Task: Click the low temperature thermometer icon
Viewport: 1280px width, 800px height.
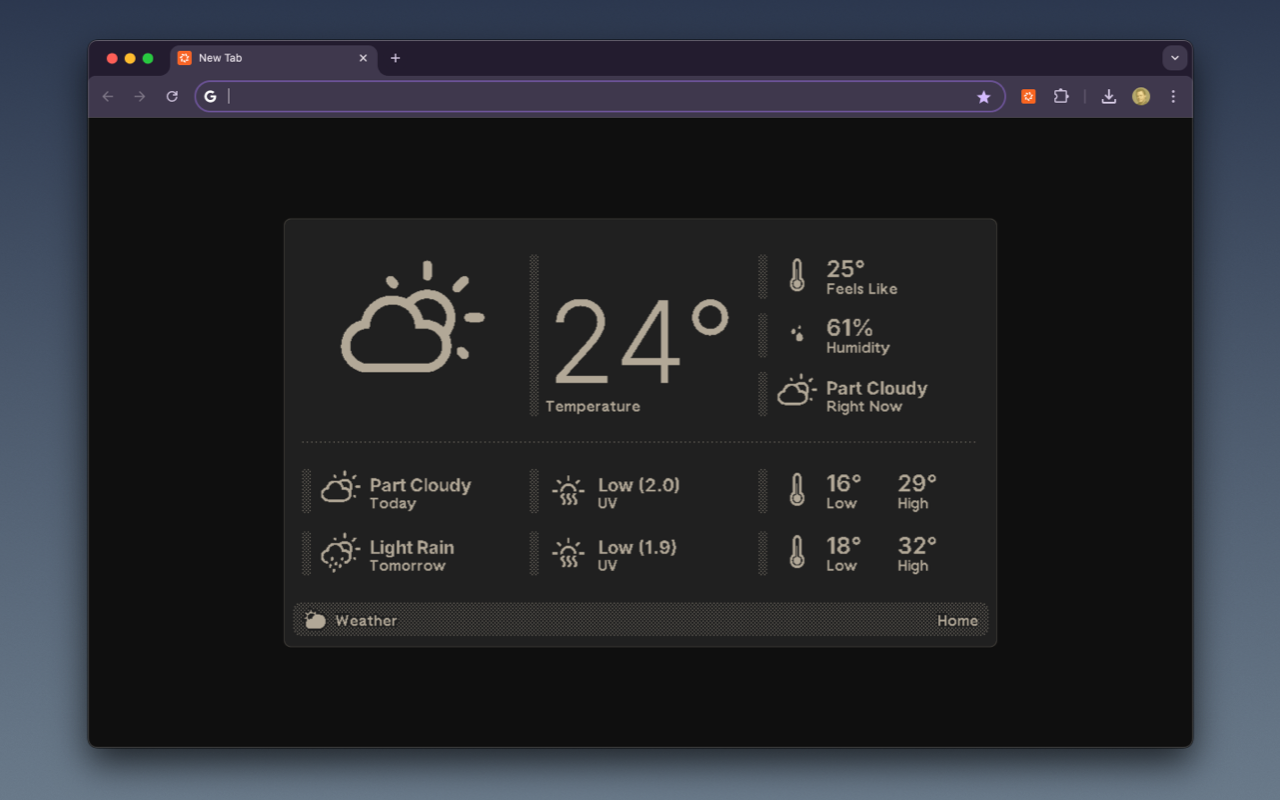Action: point(796,491)
